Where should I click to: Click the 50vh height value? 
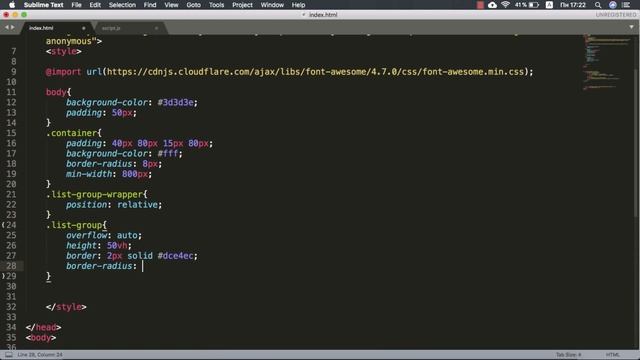pyautogui.click(x=117, y=246)
